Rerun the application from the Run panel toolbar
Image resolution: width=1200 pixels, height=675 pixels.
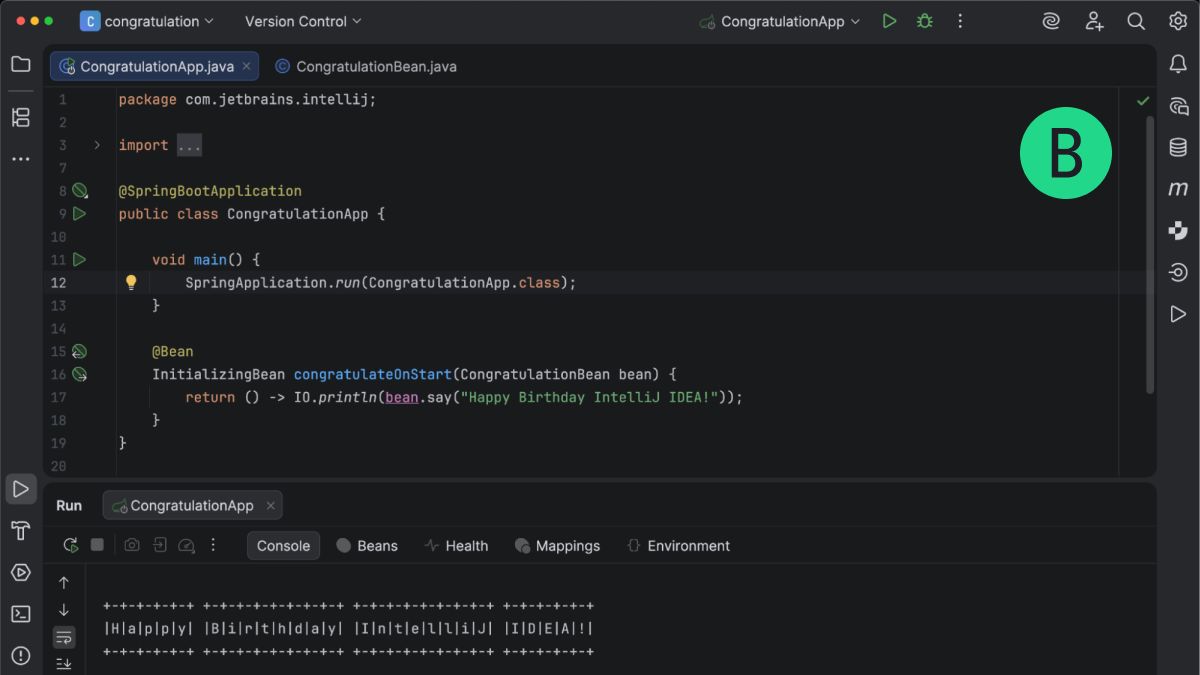tap(69, 545)
